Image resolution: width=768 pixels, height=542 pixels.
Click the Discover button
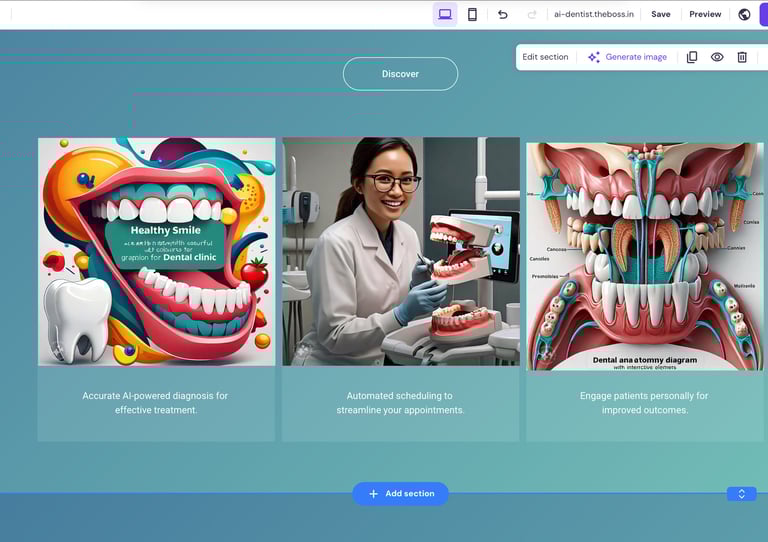400,74
